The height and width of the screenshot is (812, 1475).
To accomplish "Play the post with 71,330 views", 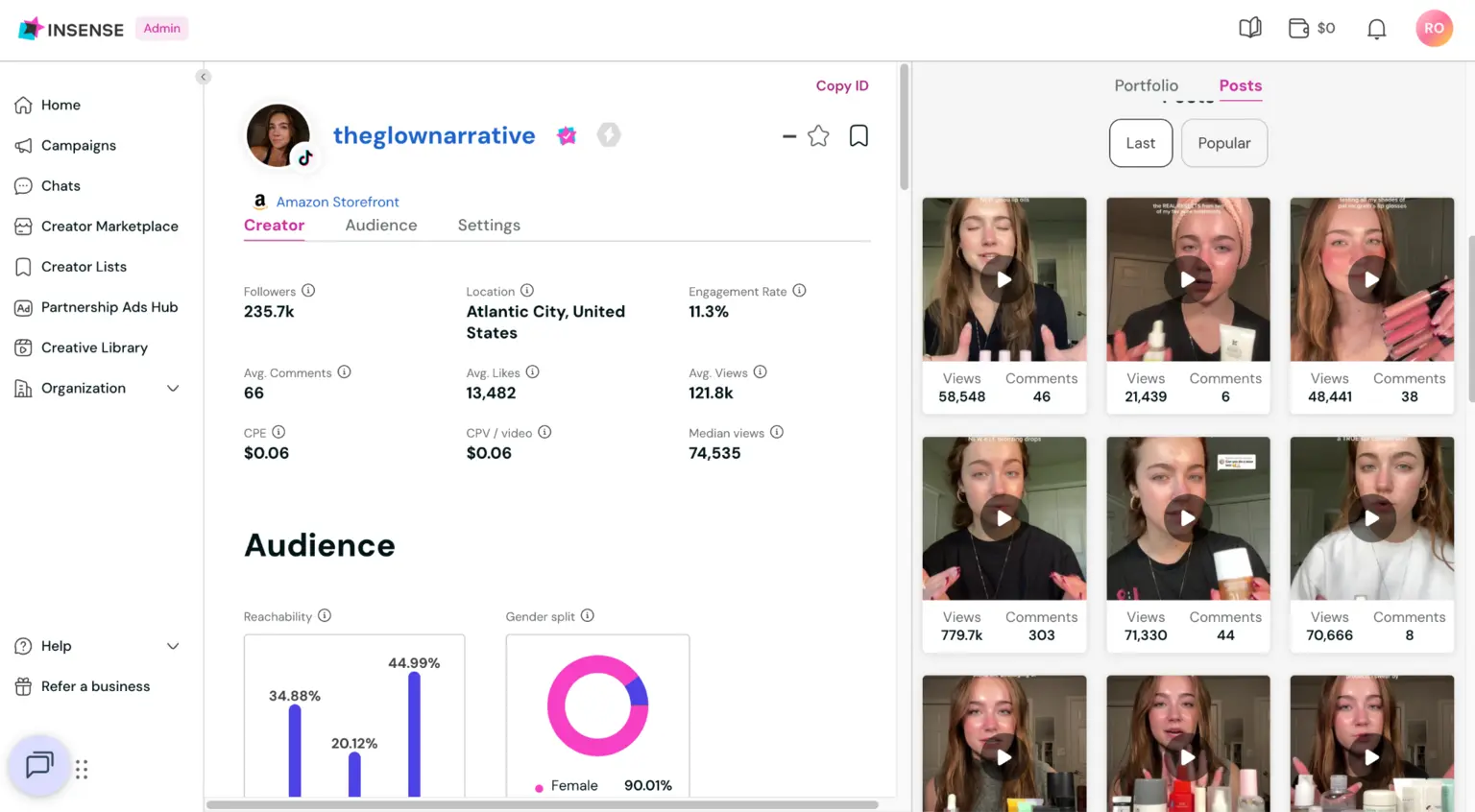I will [1188, 518].
